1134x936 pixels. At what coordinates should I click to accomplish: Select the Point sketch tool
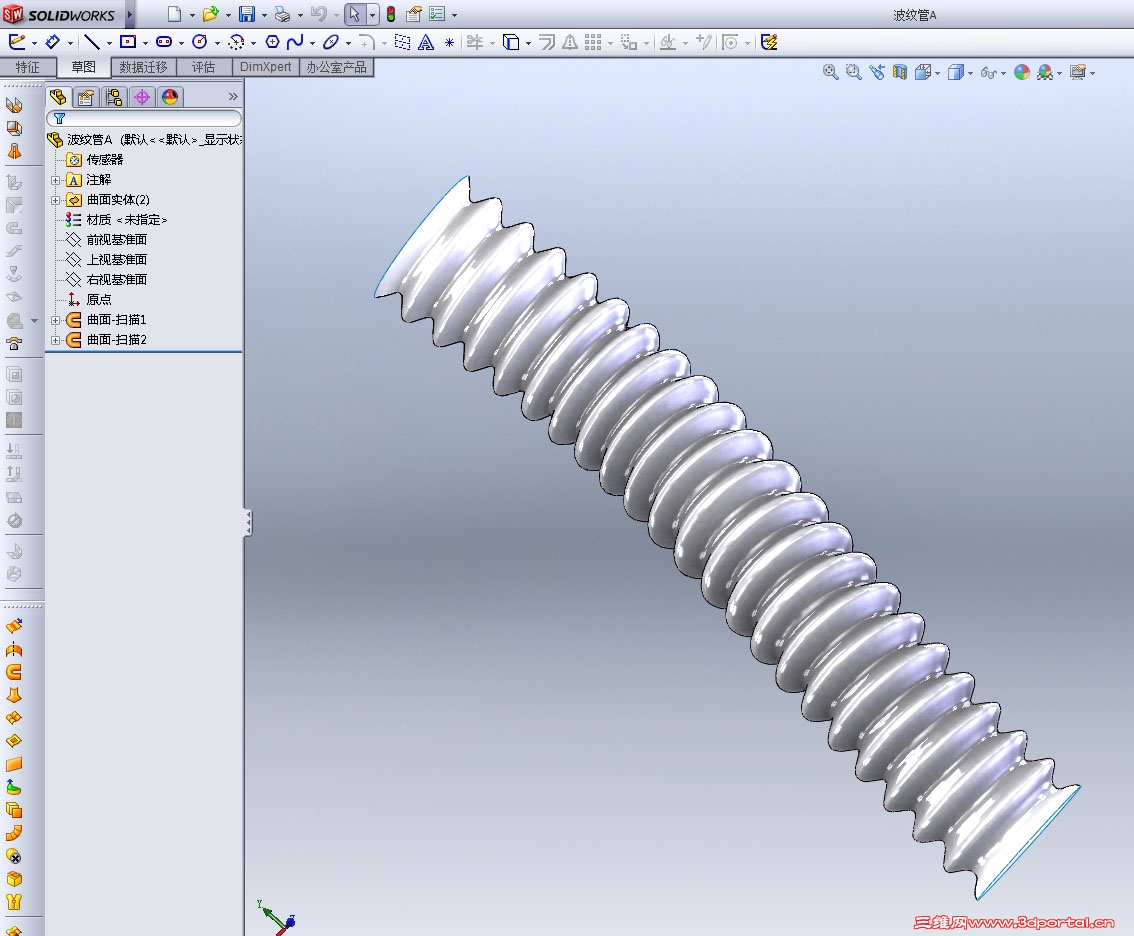point(449,43)
